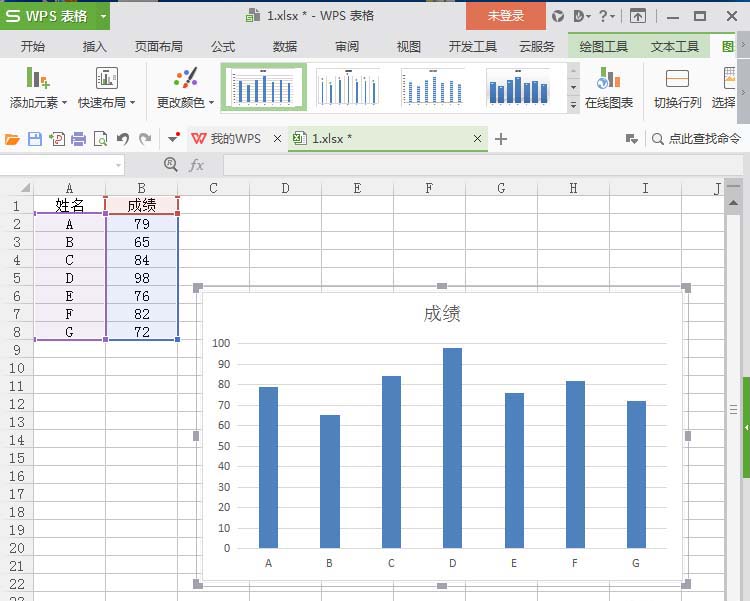Open the 插入 ribbon tab
This screenshot has height=601, width=750.
[94, 46]
